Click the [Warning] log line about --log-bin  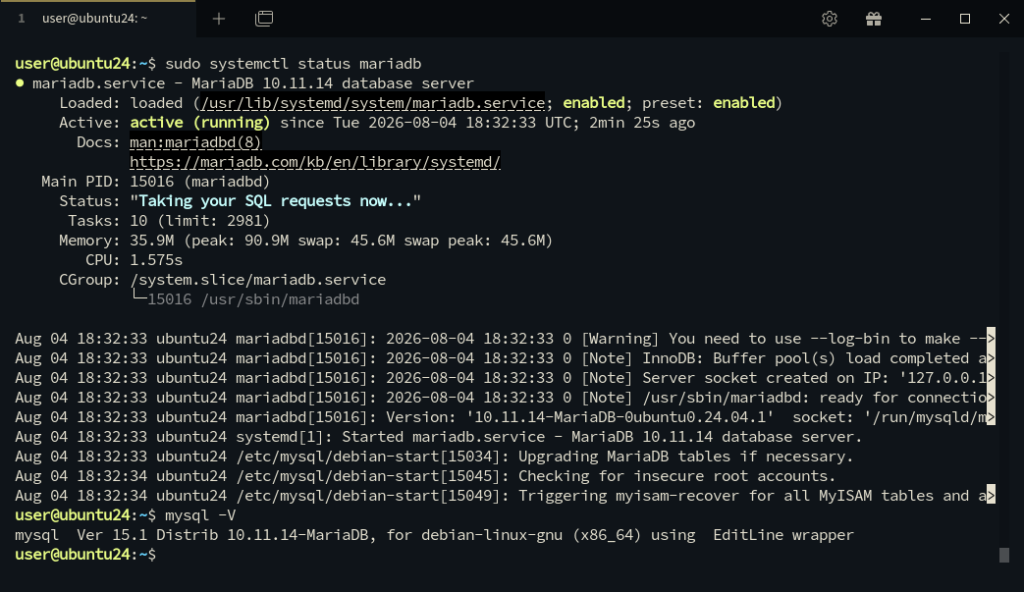coord(504,338)
